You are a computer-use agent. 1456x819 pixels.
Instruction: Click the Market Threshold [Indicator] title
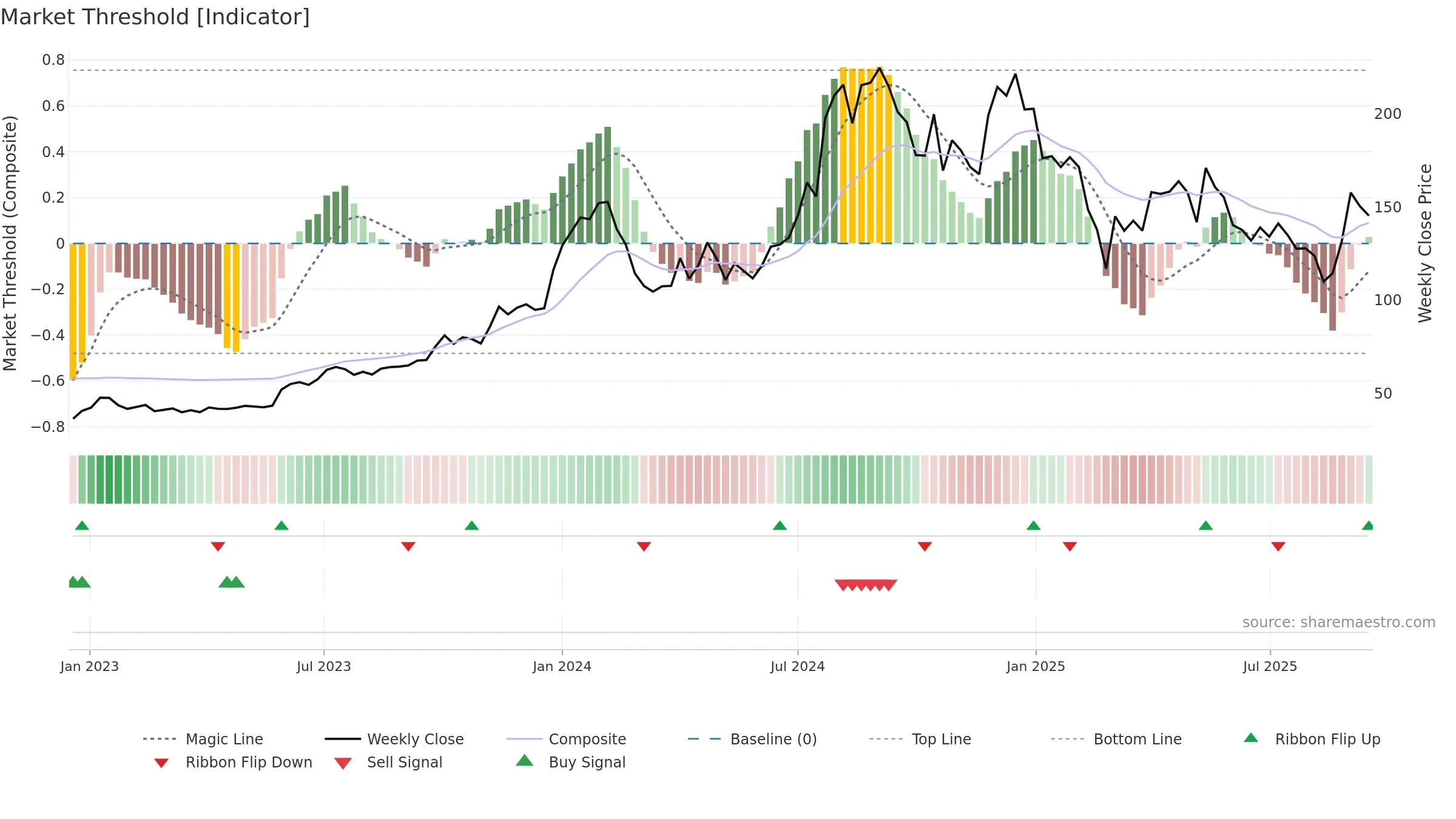[155, 17]
